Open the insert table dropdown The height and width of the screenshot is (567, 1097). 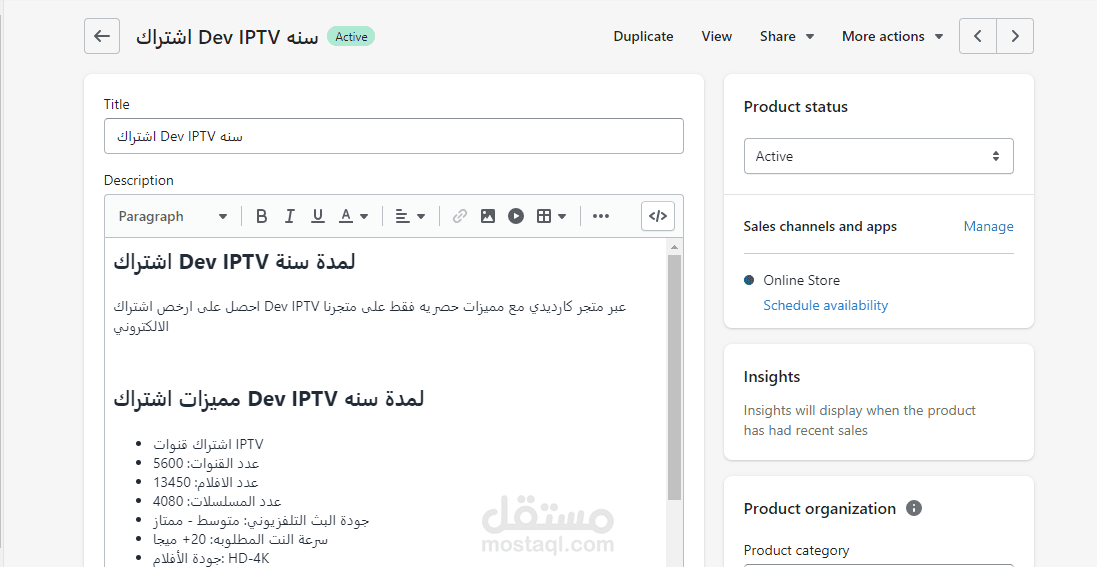coord(551,216)
